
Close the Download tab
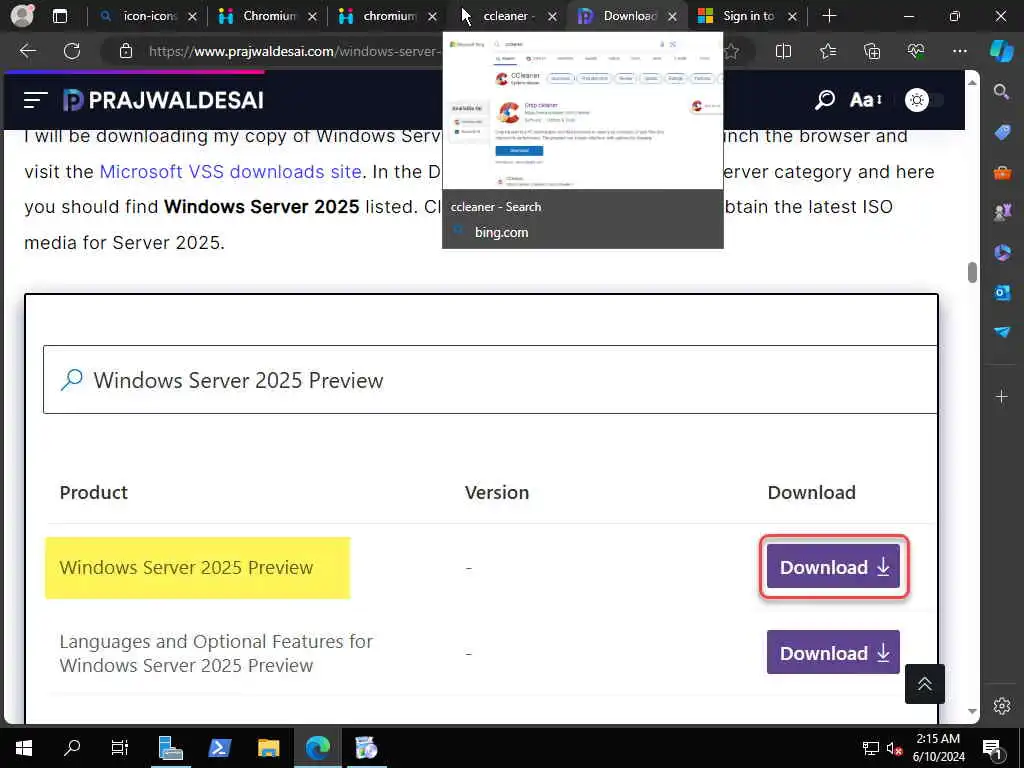[672, 16]
